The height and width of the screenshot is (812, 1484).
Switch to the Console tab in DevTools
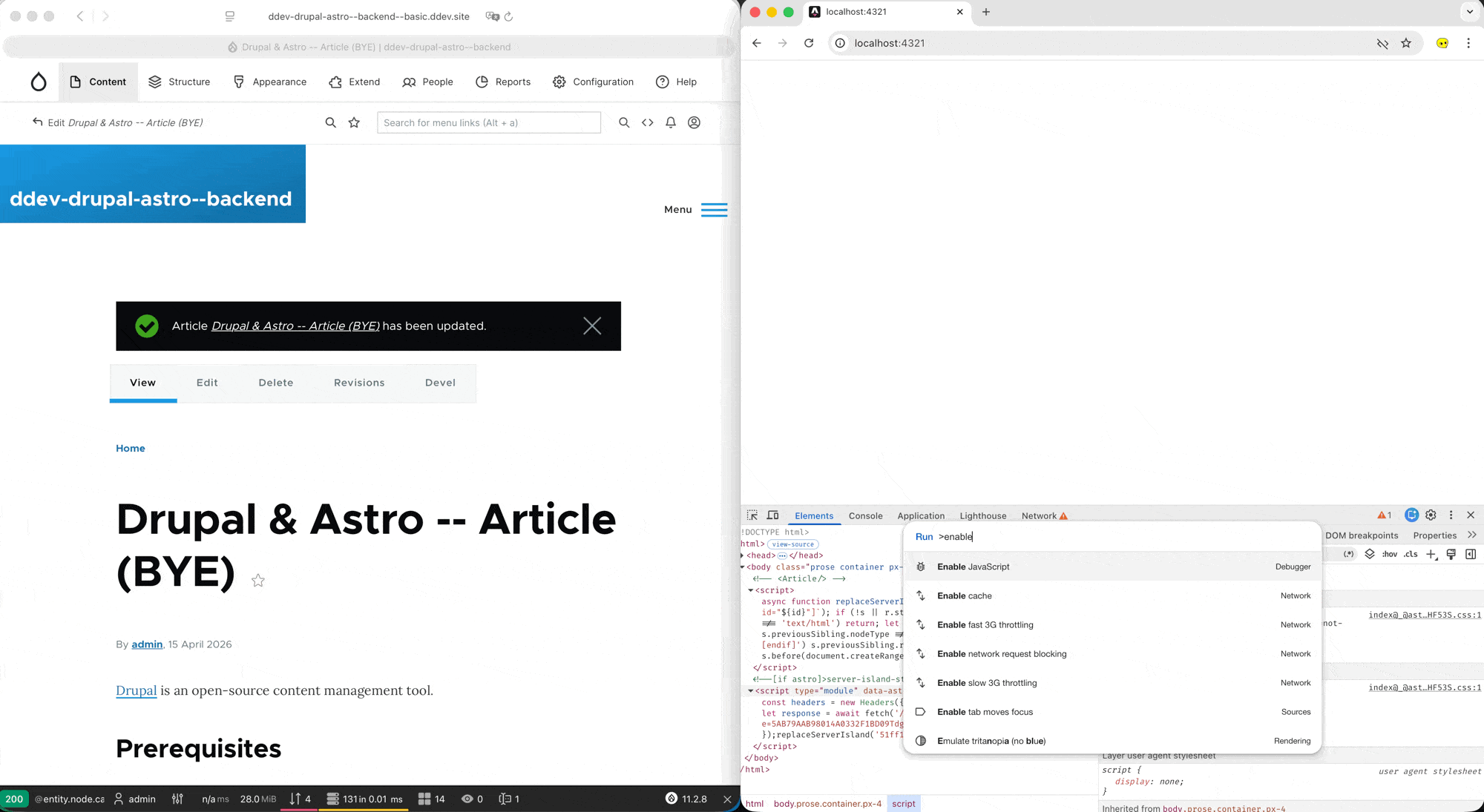[x=865, y=515]
